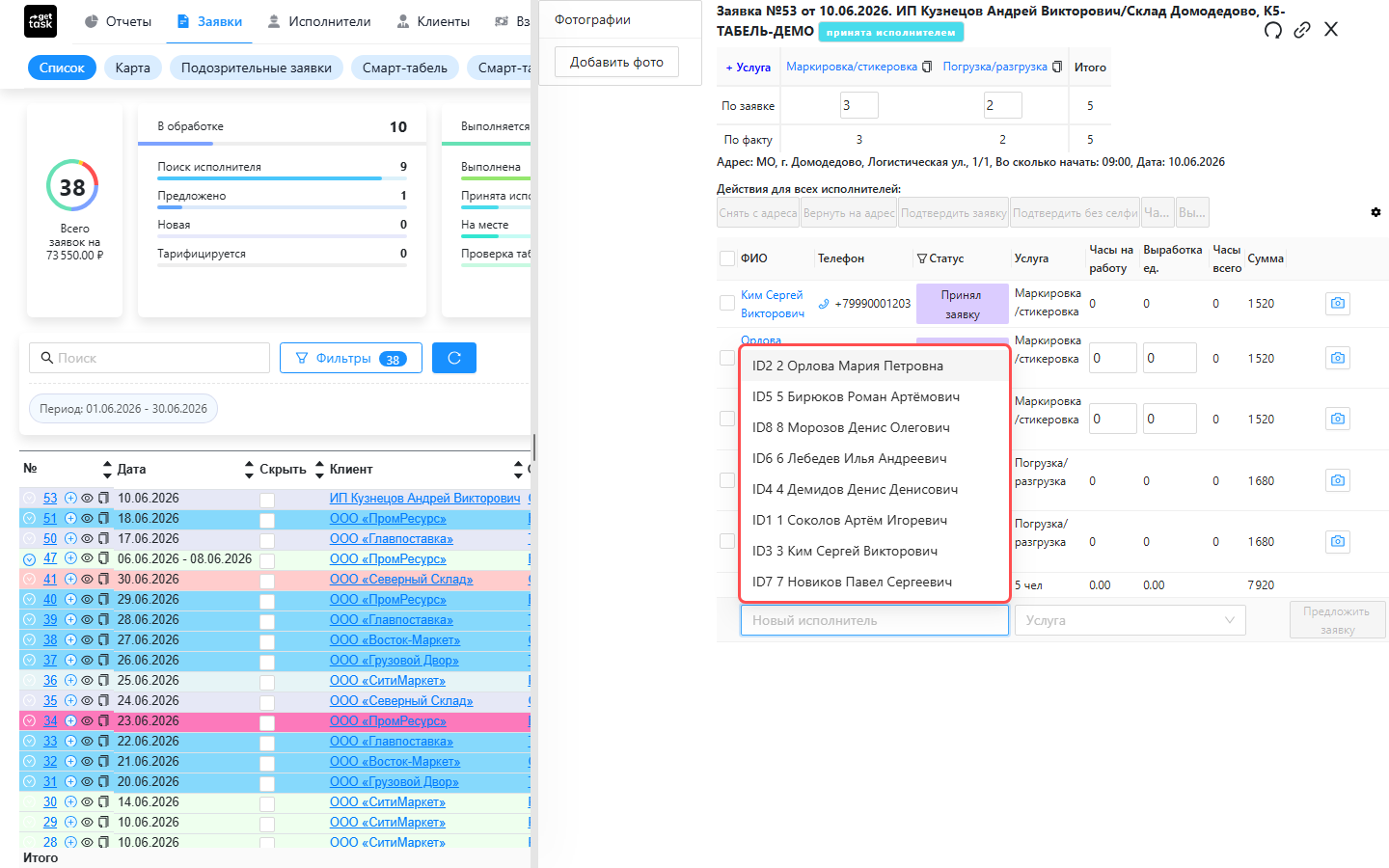Check the last Погрузка/разгрузка executor row checkbox

pyautogui.click(x=727, y=541)
